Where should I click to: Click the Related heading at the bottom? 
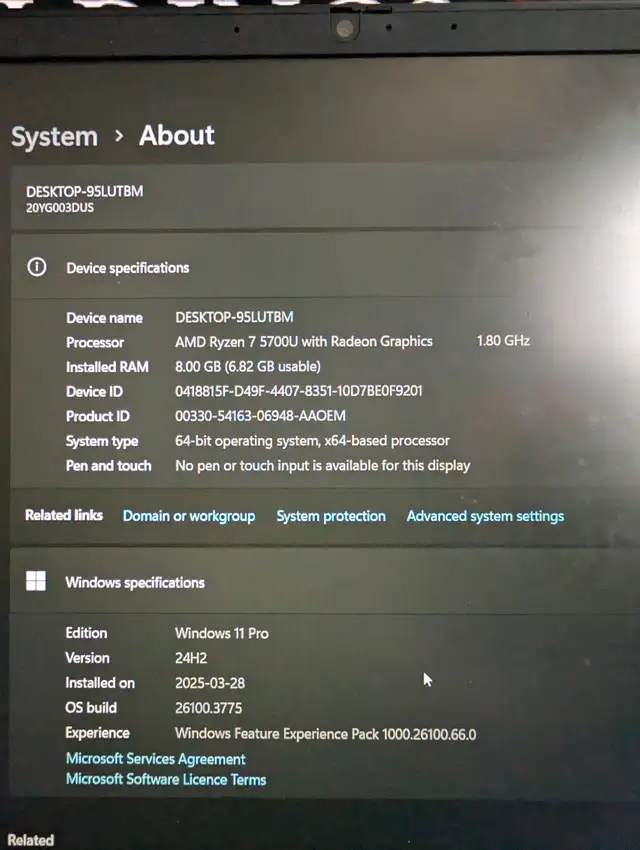(x=31, y=840)
